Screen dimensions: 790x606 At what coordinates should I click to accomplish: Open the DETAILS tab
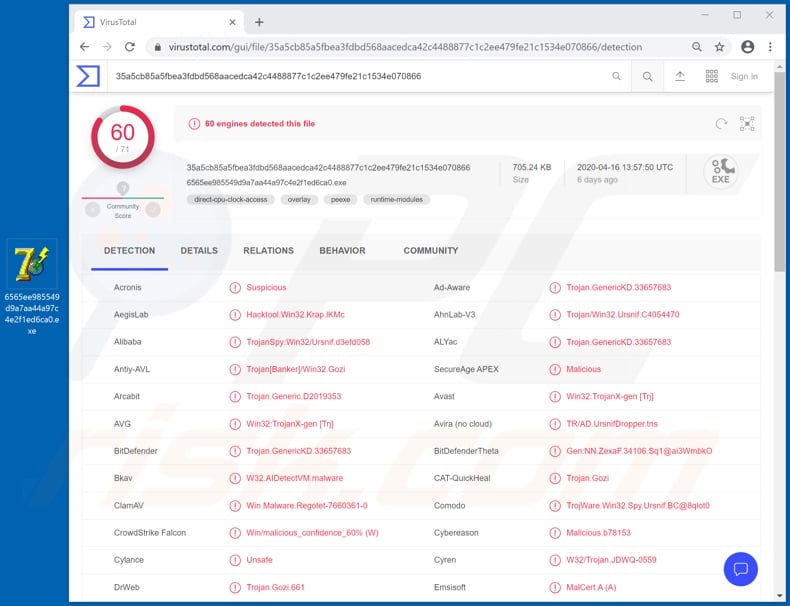199,251
